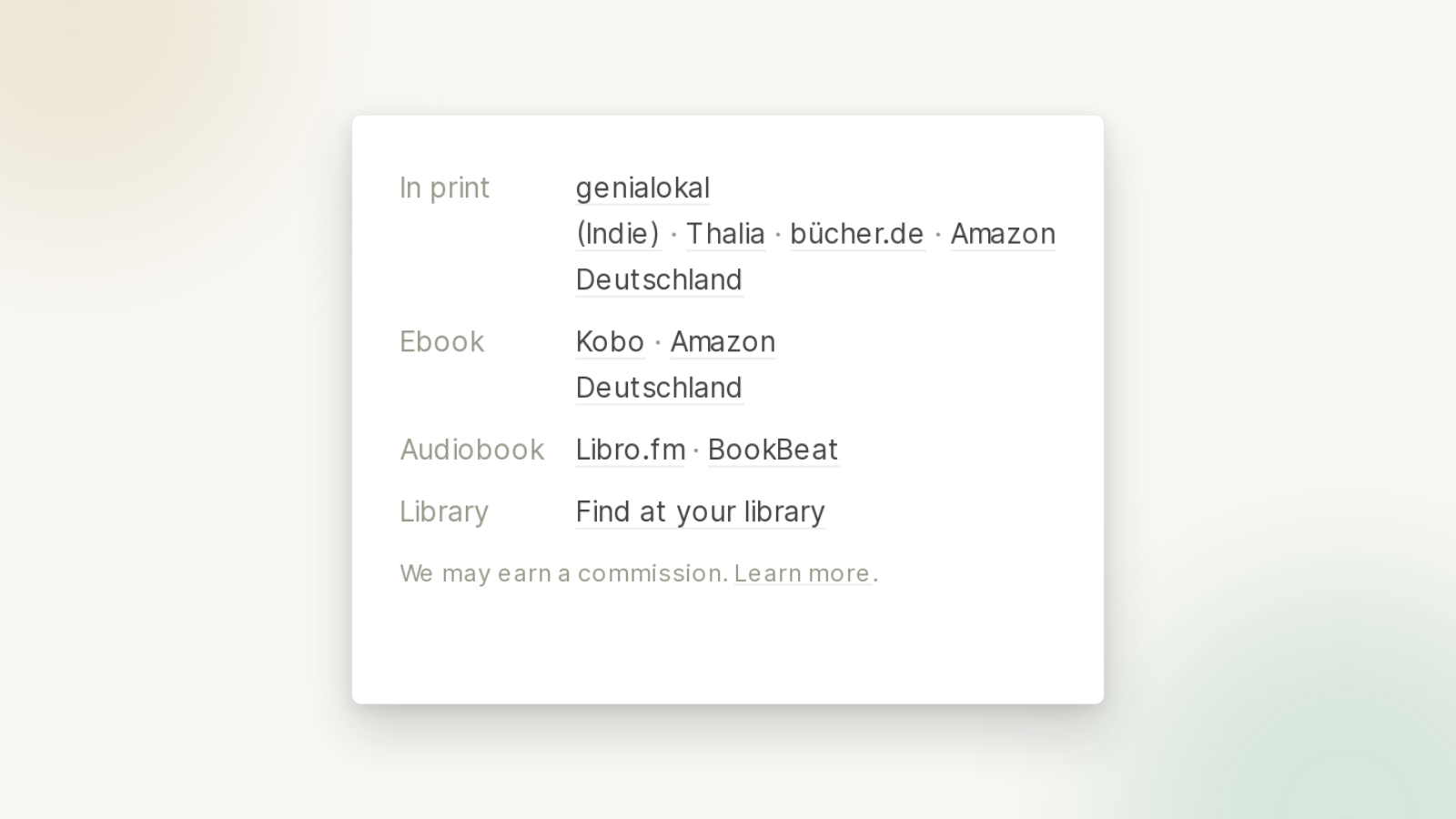1456x819 pixels.
Task: Open the Learn more commission link
Action: click(803, 573)
